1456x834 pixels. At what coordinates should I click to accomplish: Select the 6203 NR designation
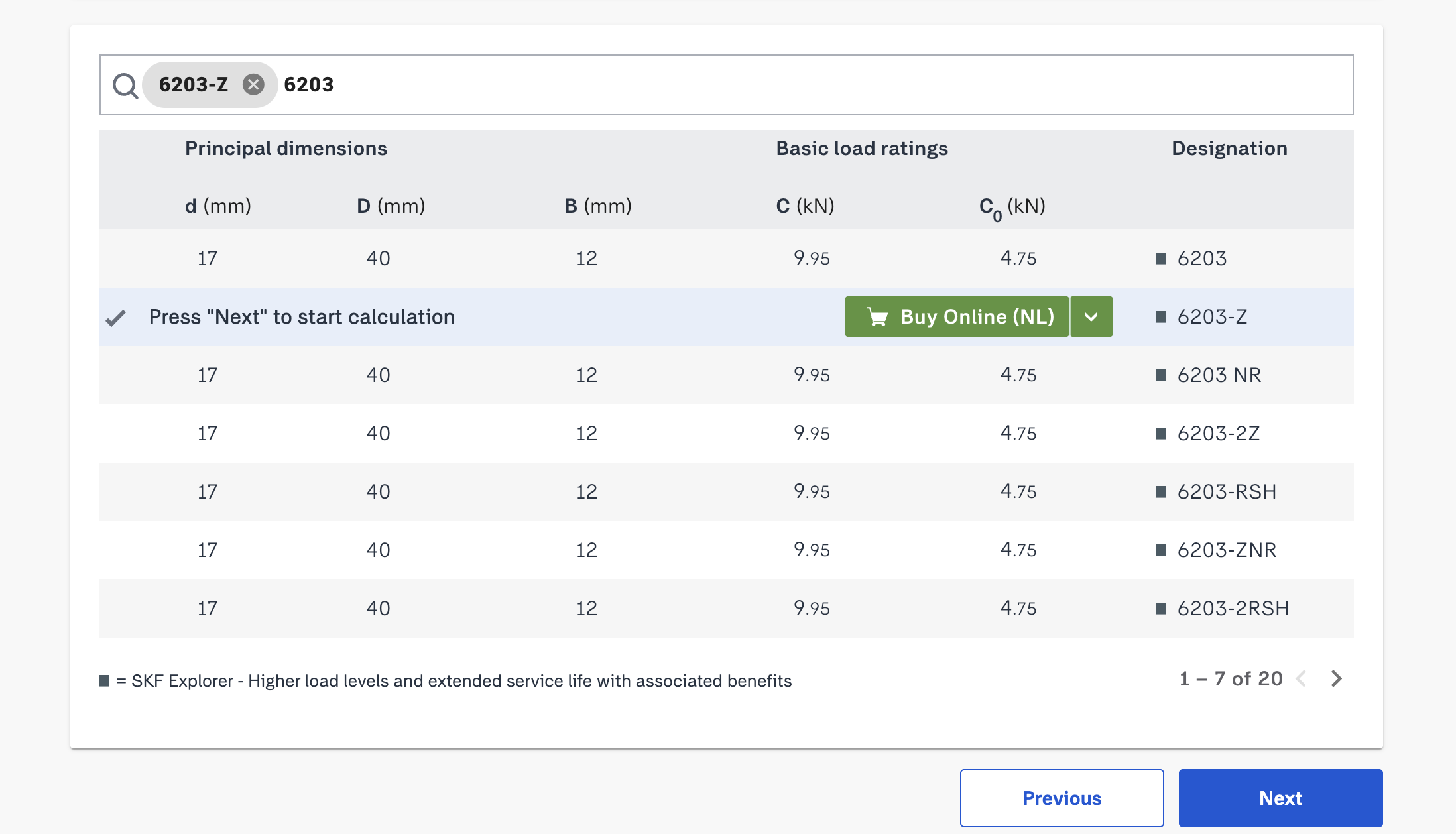(x=1219, y=375)
